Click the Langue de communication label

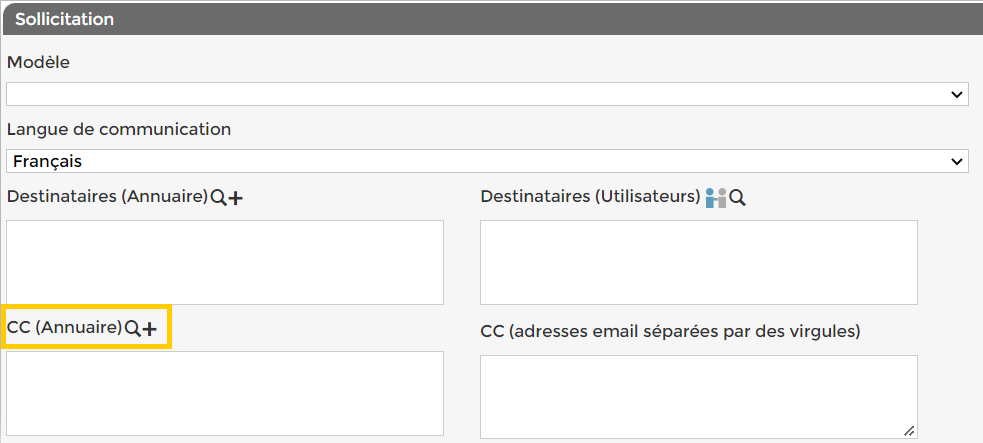(118, 129)
